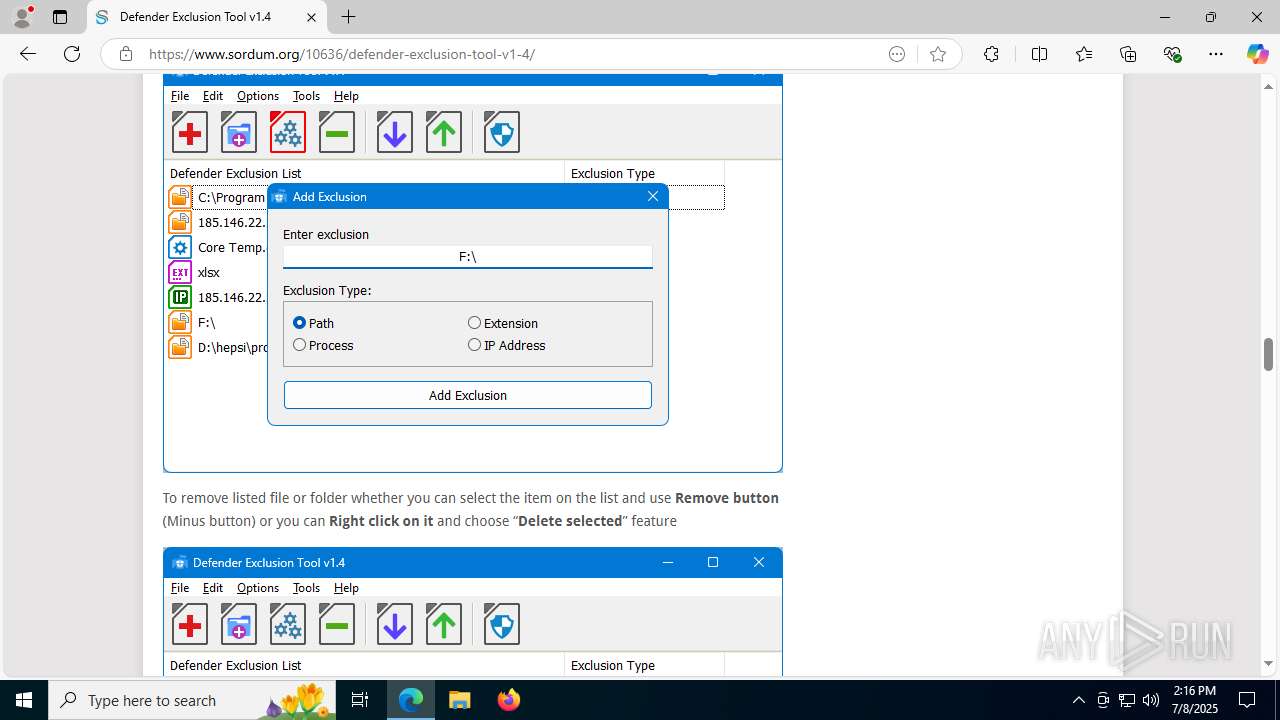Click the browser profile icon
The width and height of the screenshot is (1280, 720).
coord(22,17)
